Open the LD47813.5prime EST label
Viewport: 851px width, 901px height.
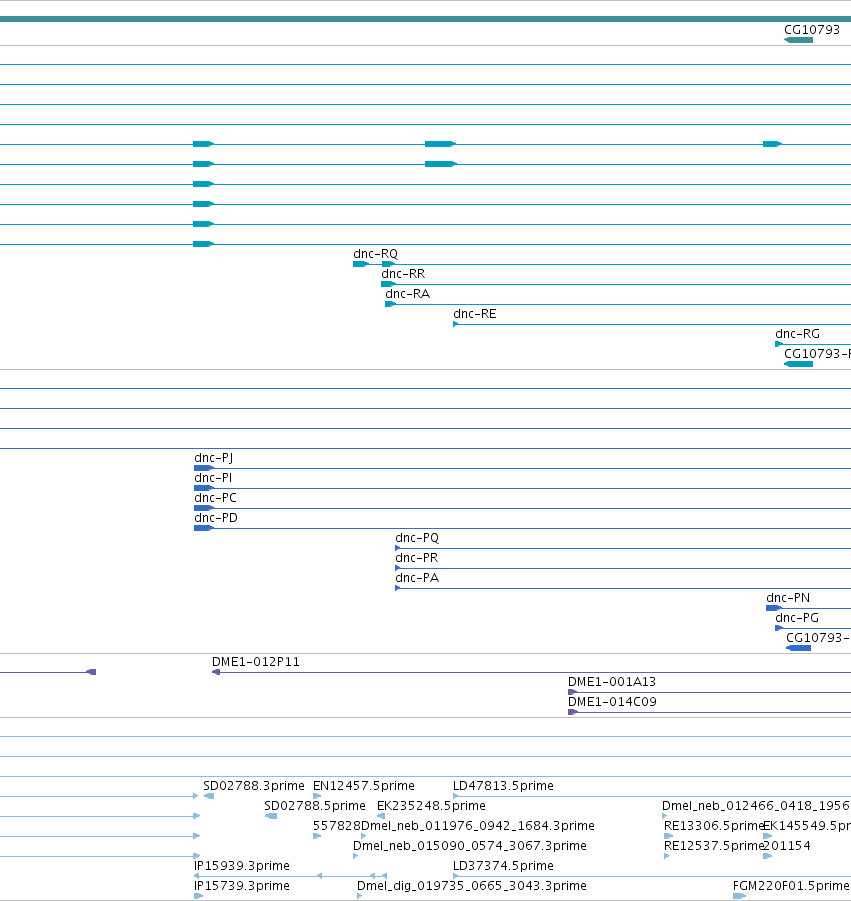click(x=503, y=786)
